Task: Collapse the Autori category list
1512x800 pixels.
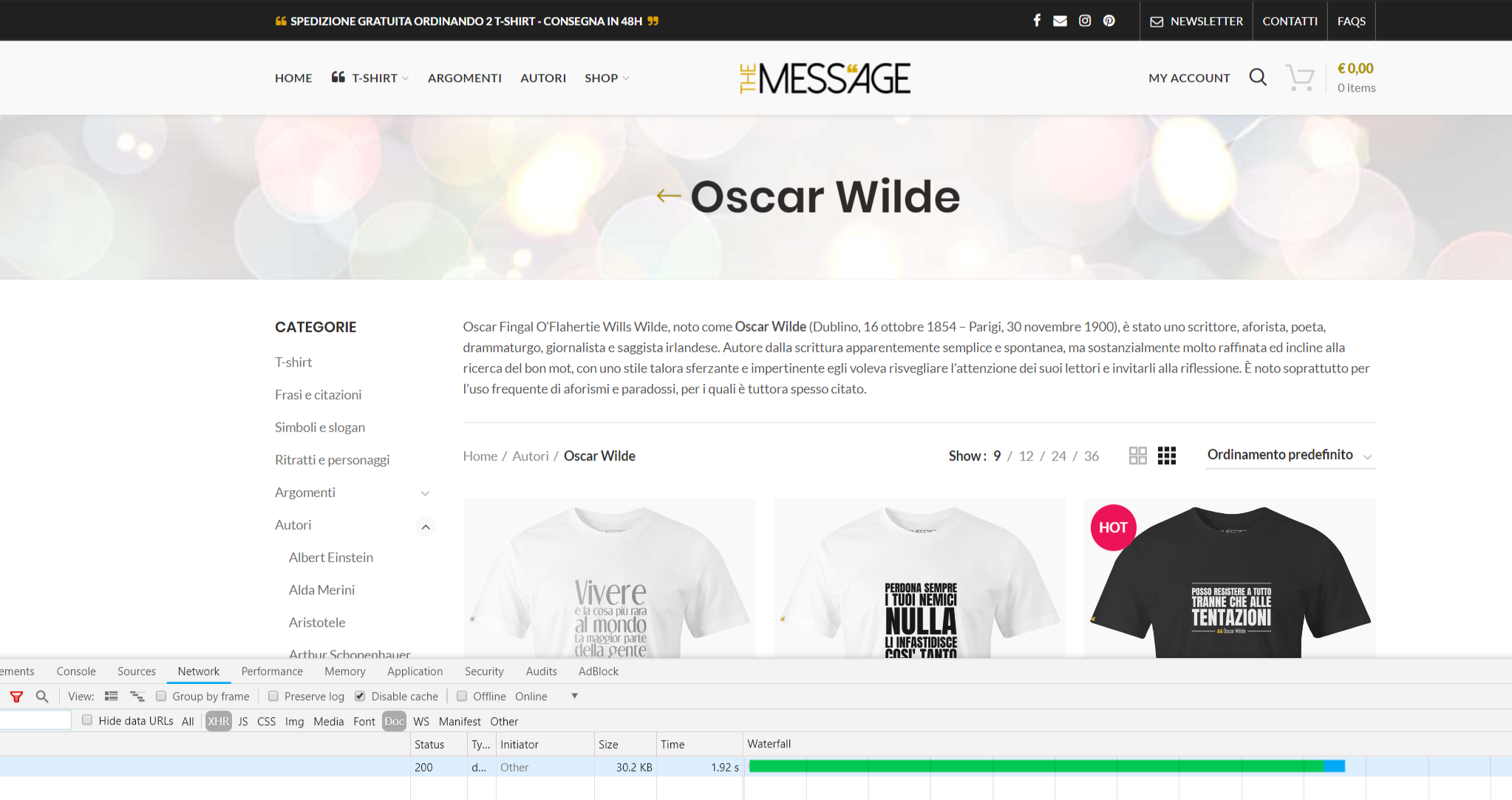Action: [426, 526]
